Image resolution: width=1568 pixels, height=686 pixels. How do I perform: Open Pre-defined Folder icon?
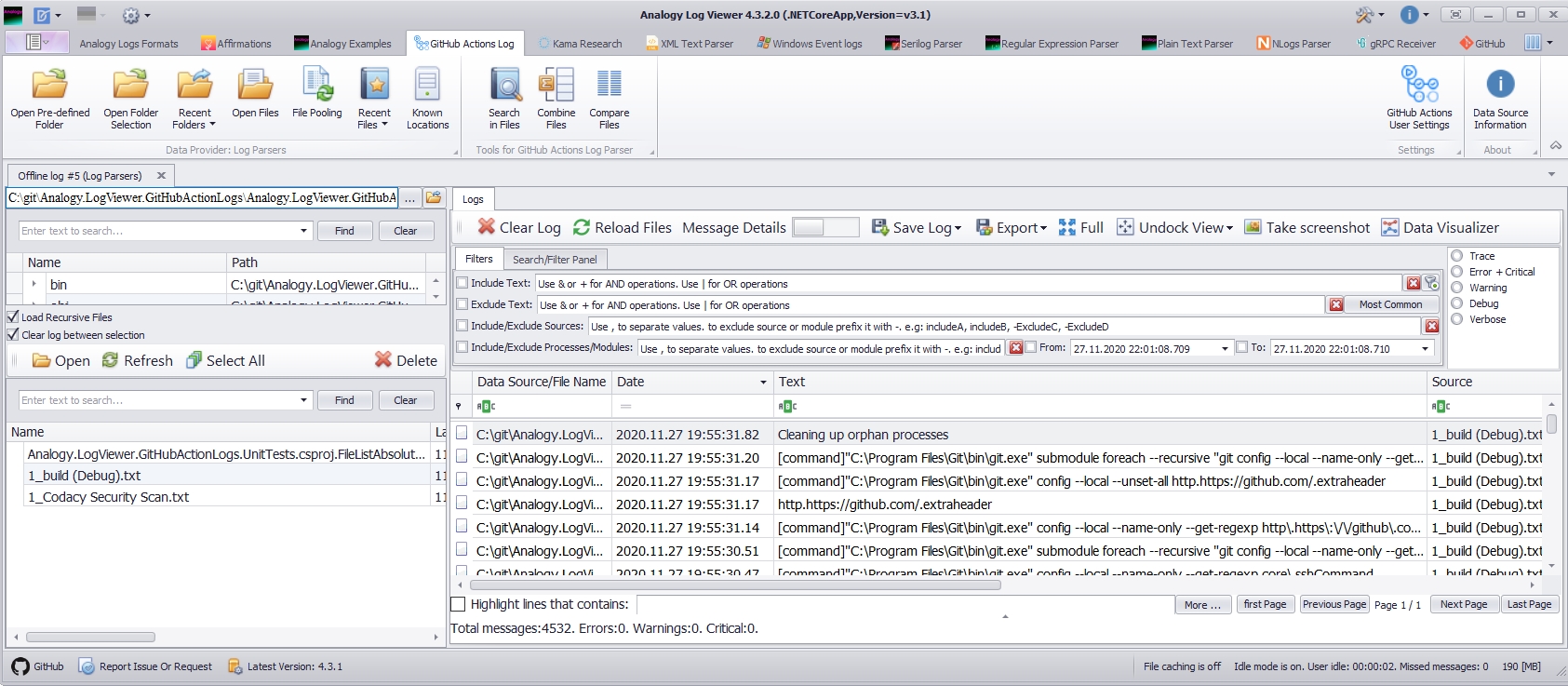pyautogui.click(x=49, y=98)
